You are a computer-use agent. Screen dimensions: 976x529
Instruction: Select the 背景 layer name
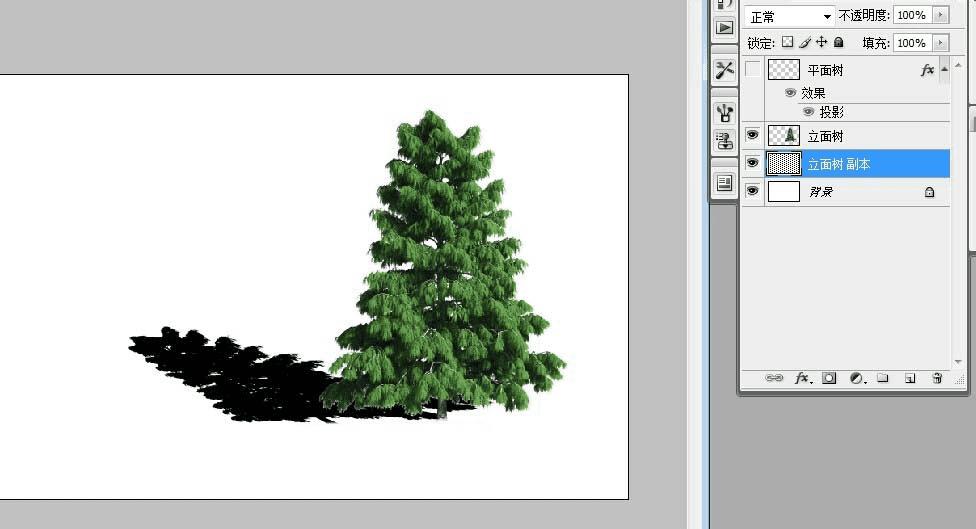(821, 192)
